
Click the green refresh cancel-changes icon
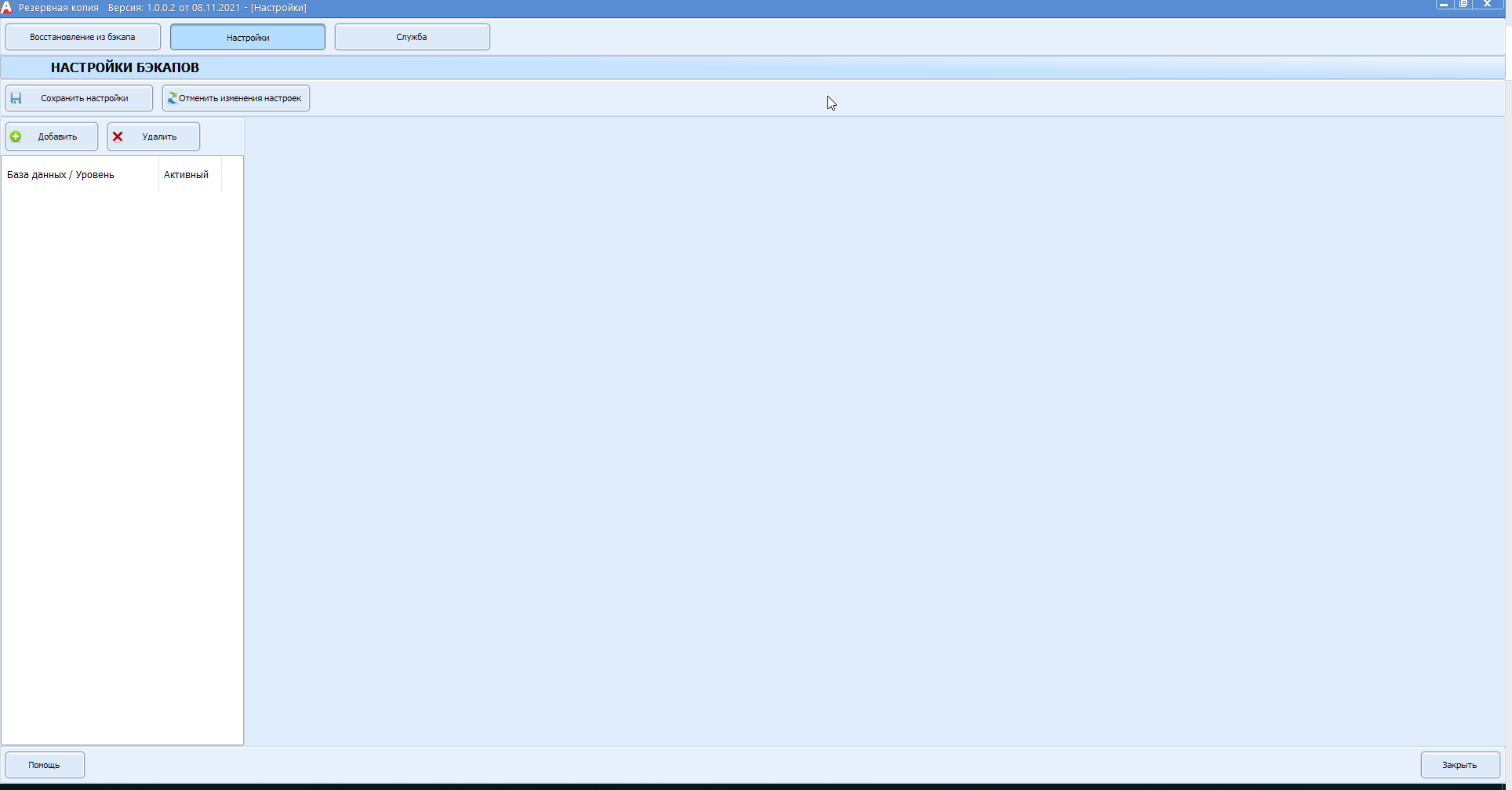pyautogui.click(x=172, y=98)
